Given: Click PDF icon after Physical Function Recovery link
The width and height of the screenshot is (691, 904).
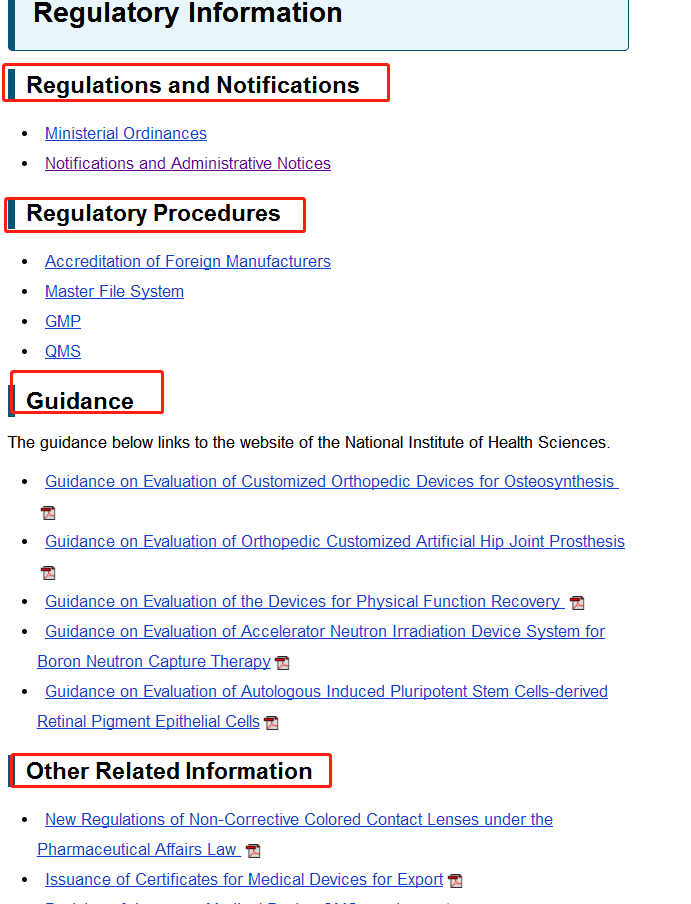Looking at the screenshot, I should pyautogui.click(x=577, y=602).
